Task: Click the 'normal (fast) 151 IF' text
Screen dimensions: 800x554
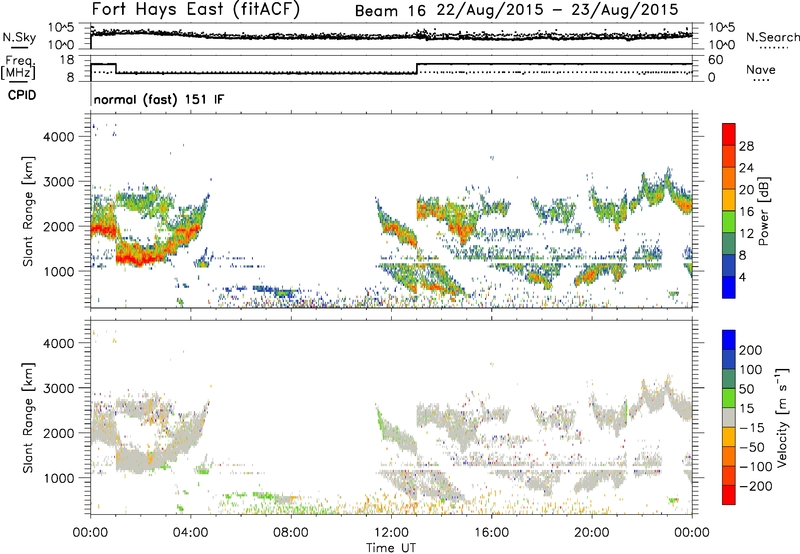Action: coord(159,99)
